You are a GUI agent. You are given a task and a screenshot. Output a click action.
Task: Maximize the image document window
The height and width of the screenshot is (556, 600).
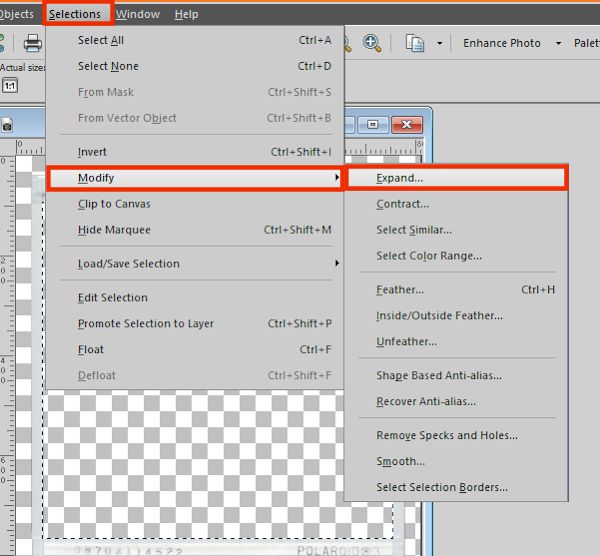pyautogui.click(x=373, y=125)
